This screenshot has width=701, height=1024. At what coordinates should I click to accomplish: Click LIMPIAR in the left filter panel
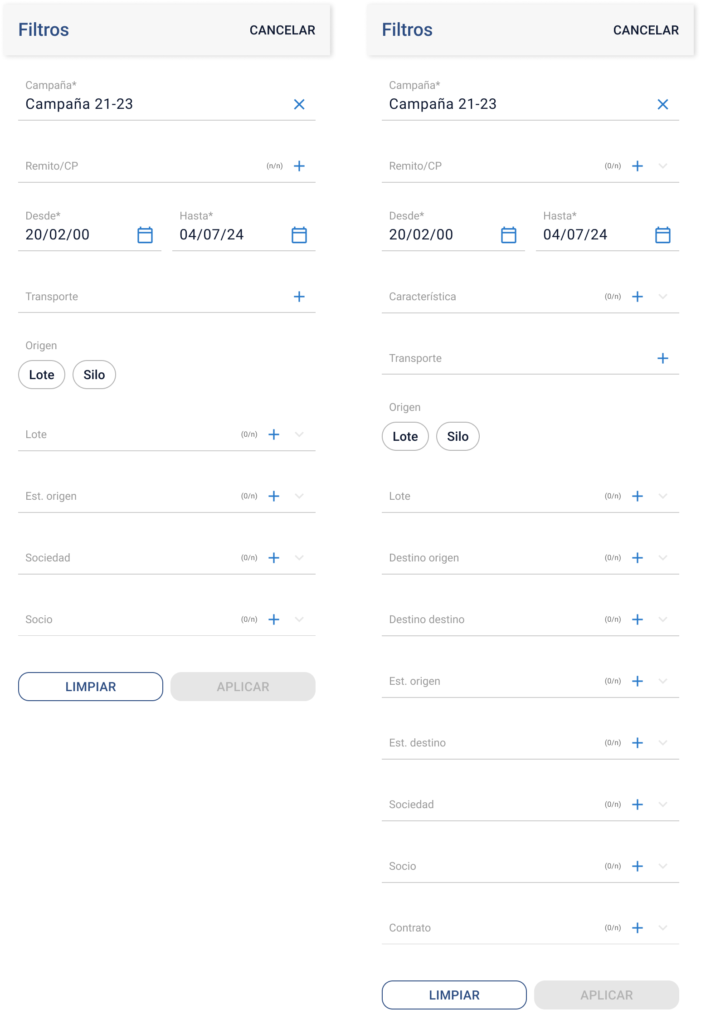[x=90, y=687]
